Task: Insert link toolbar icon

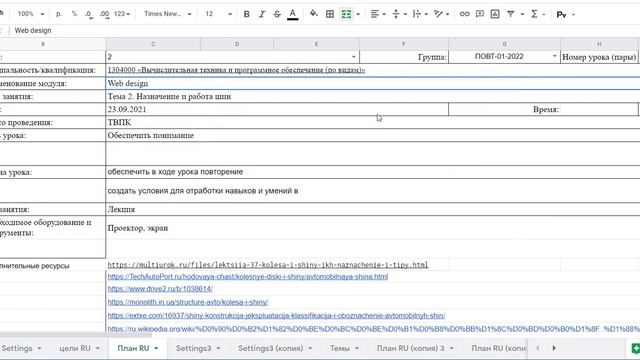Action: (464, 14)
